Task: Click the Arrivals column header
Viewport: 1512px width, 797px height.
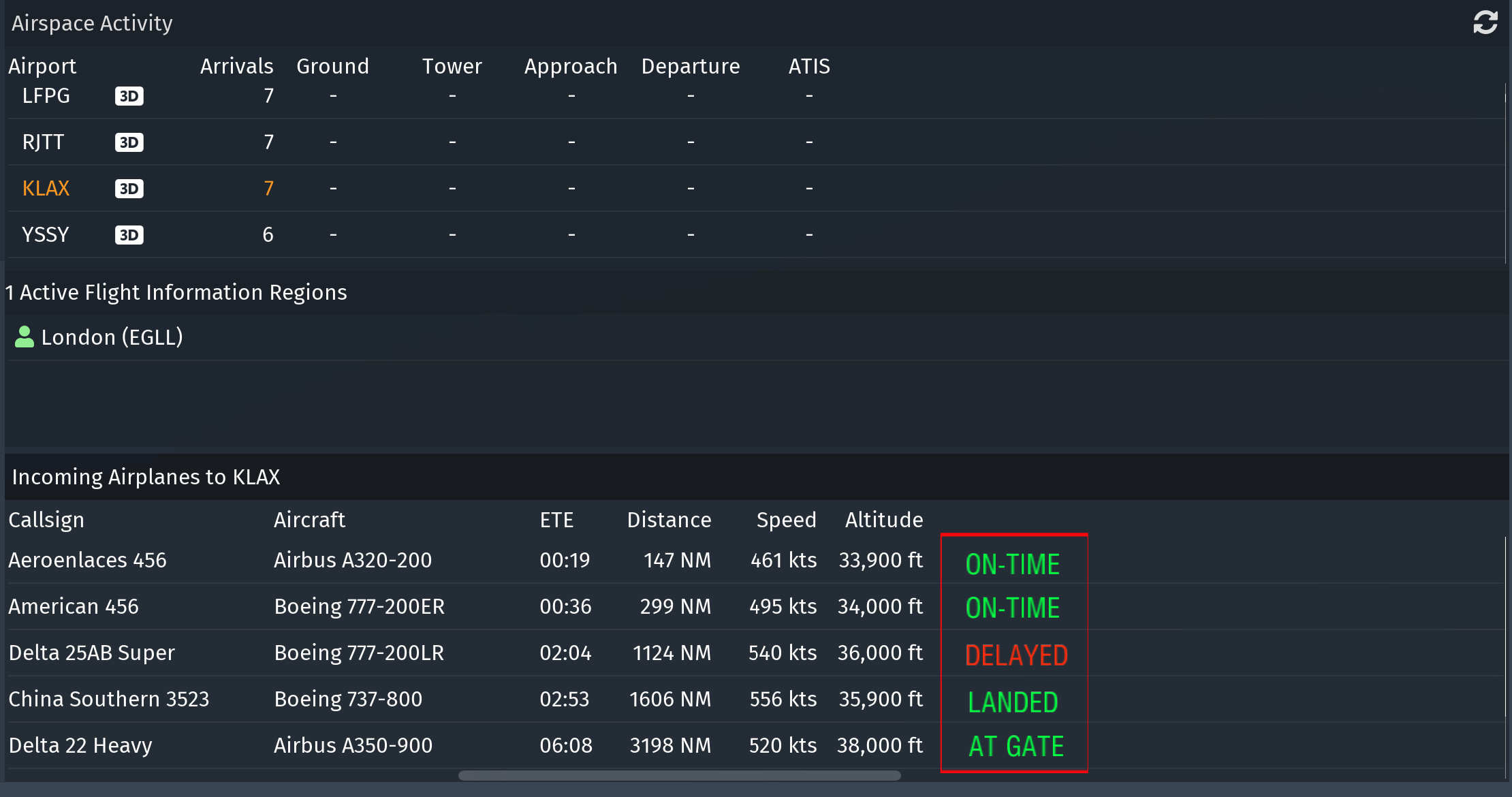Action: [236, 66]
